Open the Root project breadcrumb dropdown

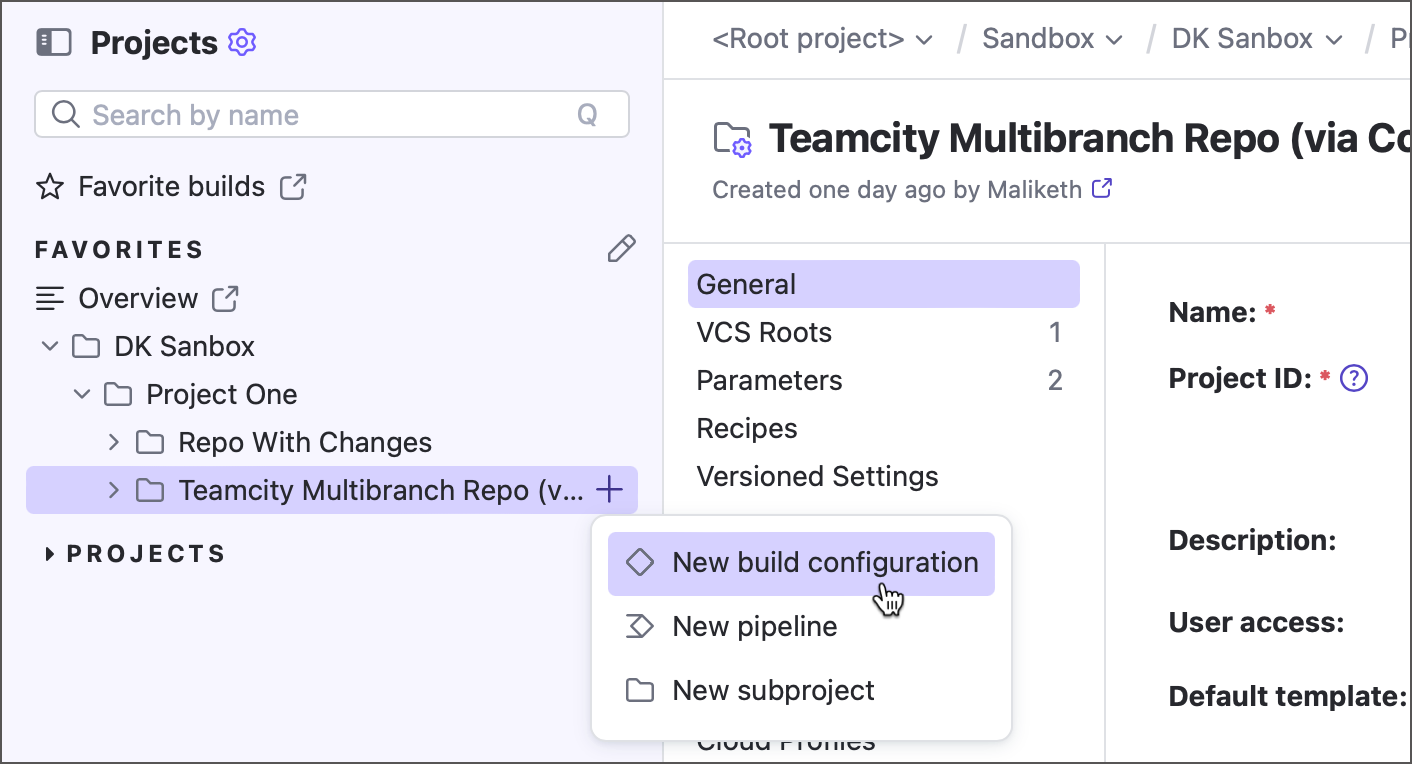click(924, 39)
